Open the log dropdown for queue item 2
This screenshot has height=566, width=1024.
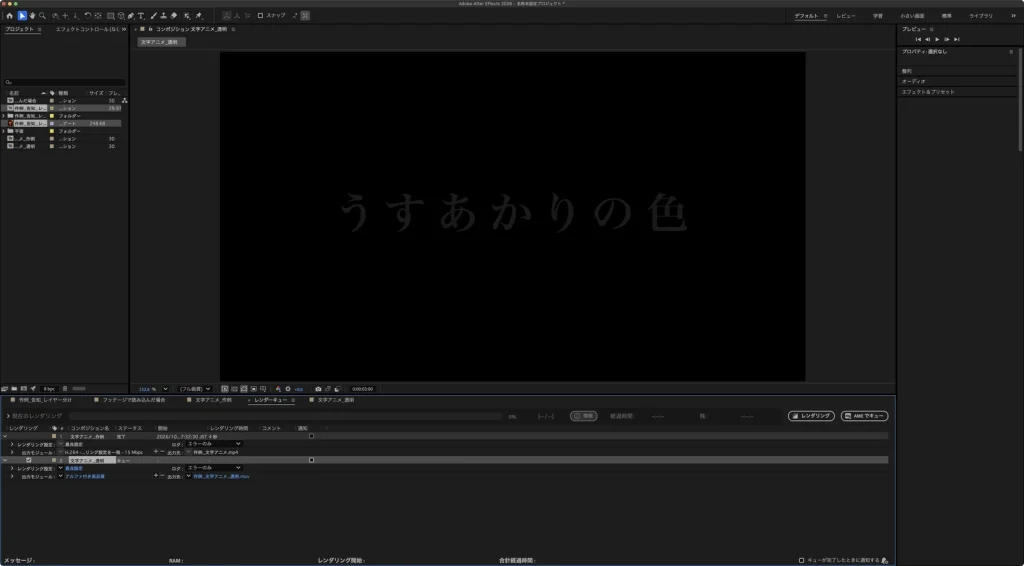(214, 468)
